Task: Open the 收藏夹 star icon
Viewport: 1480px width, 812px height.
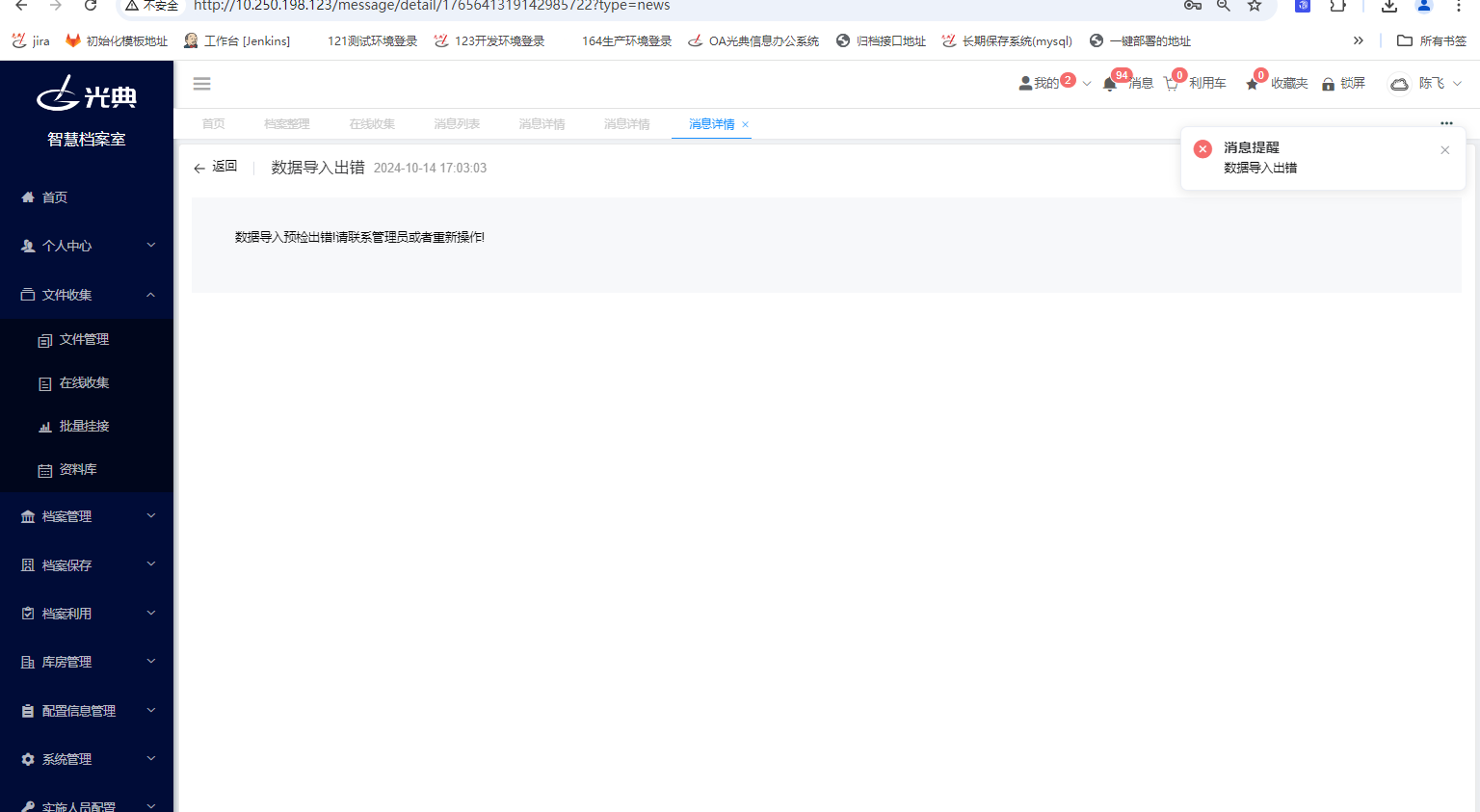Action: [1252, 84]
